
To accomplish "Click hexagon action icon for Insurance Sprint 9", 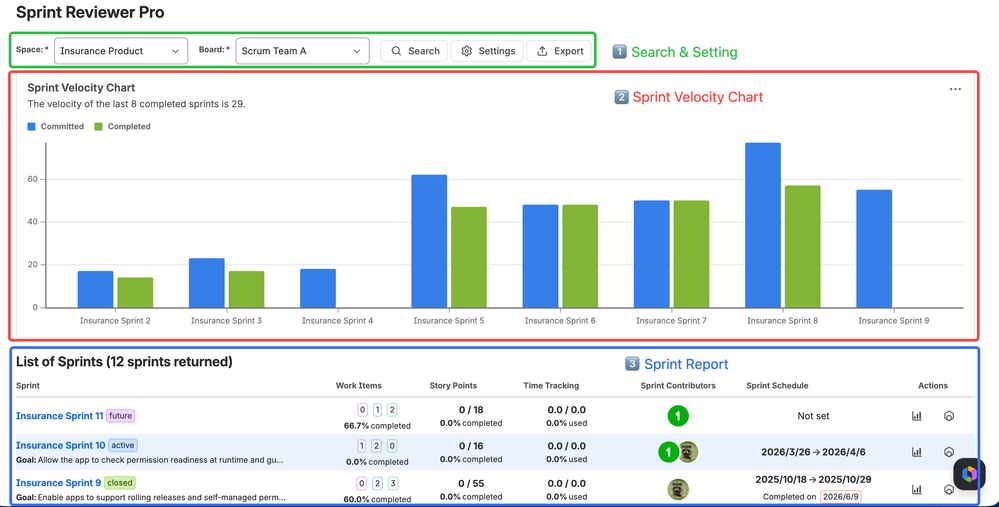I will pyautogui.click(x=949, y=489).
